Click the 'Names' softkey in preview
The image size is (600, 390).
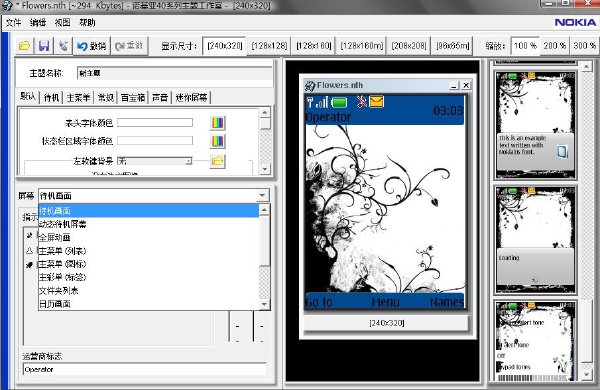447,302
